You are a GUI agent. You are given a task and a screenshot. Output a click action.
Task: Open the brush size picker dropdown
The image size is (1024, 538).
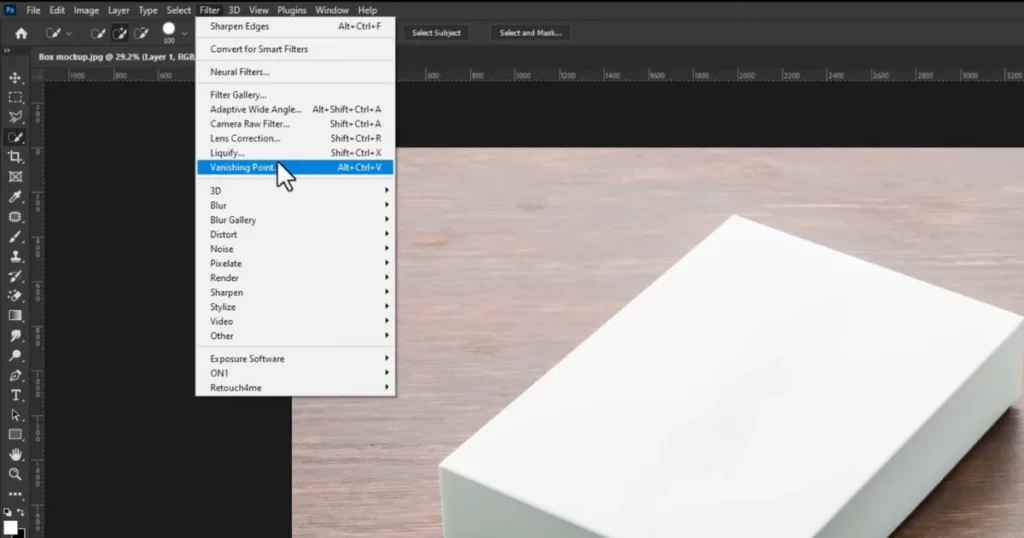(184, 33)
